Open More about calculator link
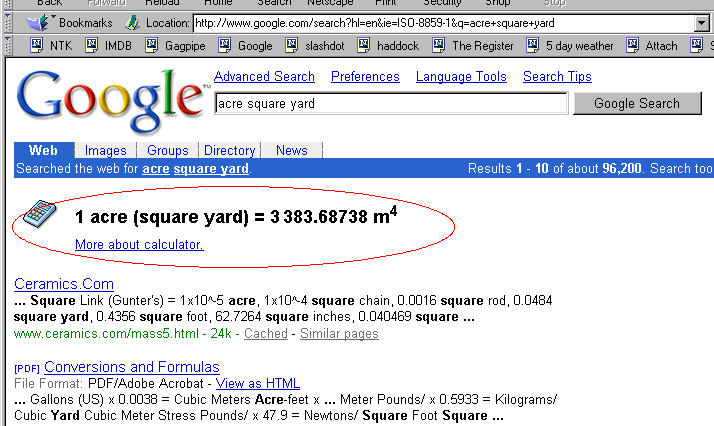This screenshot has height=426, width=714. [139, 244]
